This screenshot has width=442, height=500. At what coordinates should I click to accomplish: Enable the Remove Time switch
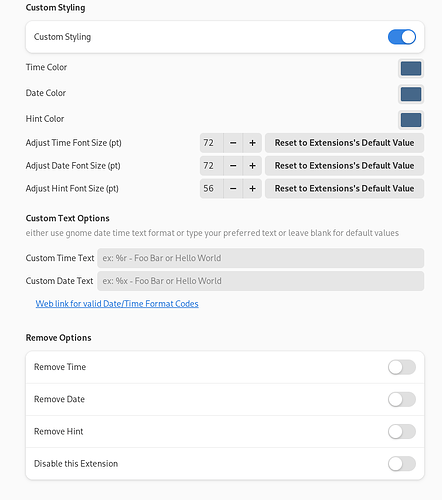402,367
